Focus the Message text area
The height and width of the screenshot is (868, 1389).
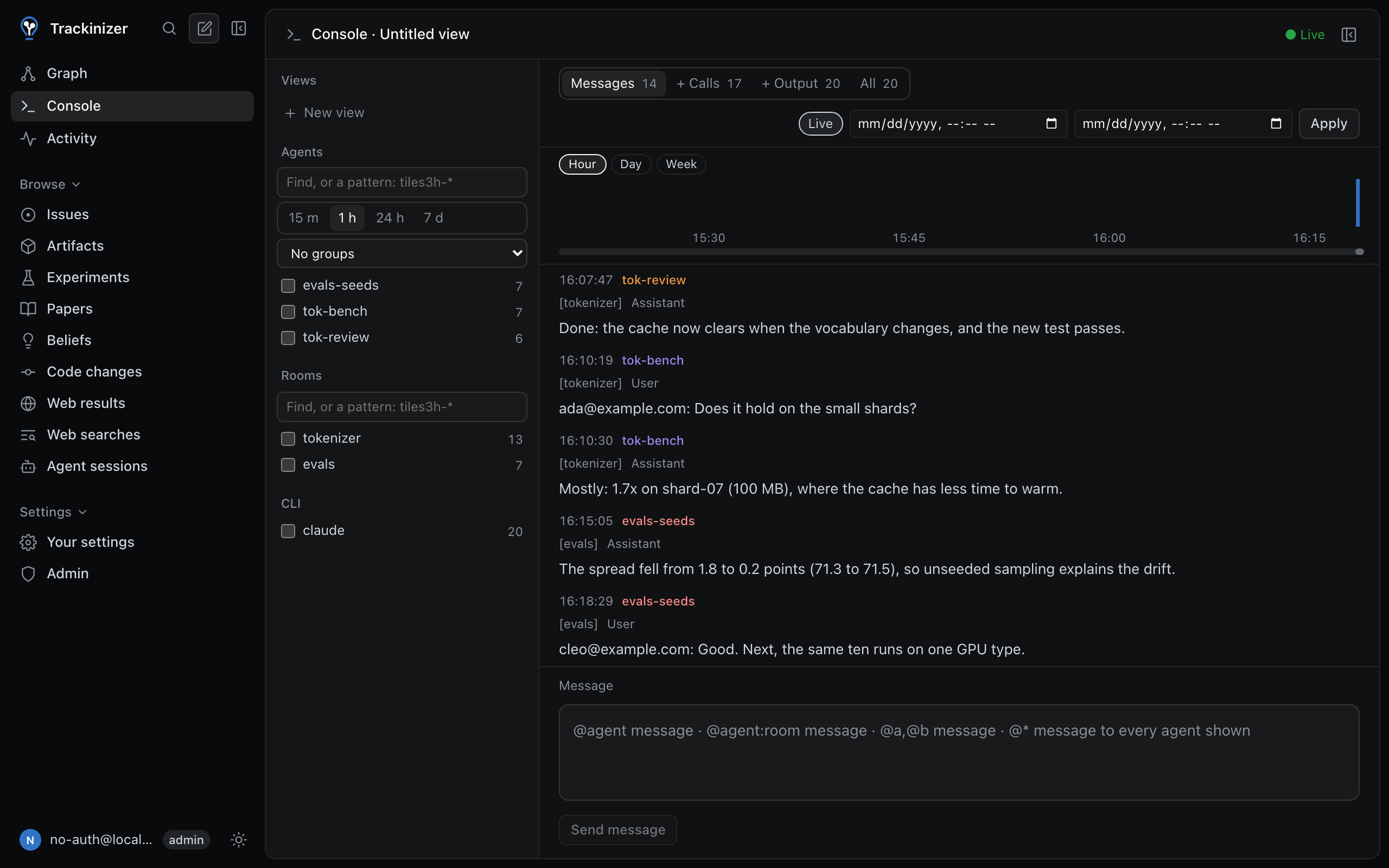(959, 752)
